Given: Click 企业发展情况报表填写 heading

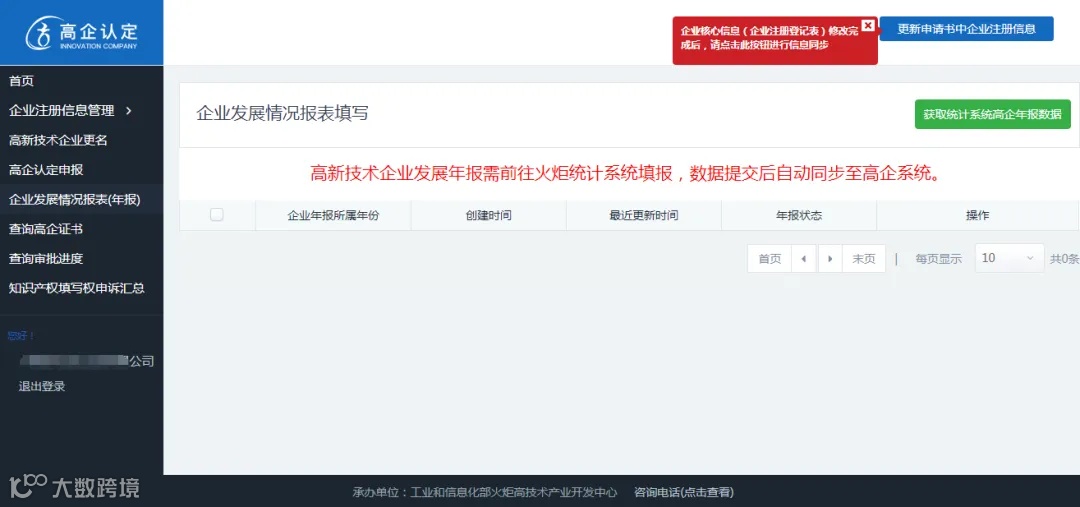Looking at the screenshot, I should [282, 114].
